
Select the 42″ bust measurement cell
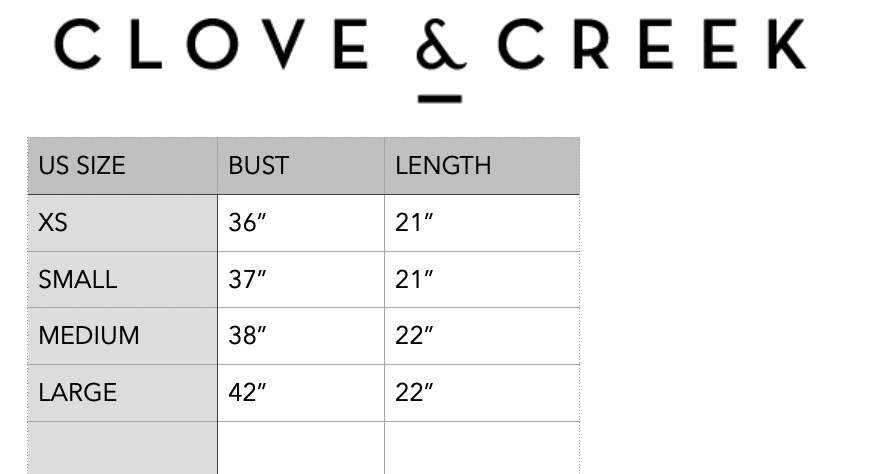point(245,393)
